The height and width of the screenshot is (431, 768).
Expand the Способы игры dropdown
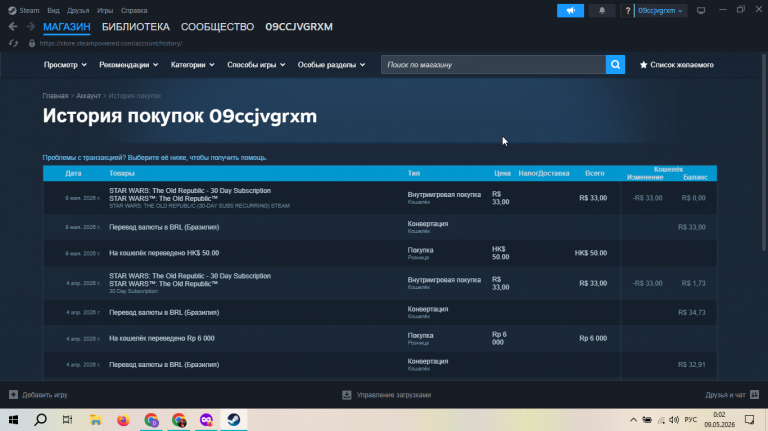(x=256, y=65)
